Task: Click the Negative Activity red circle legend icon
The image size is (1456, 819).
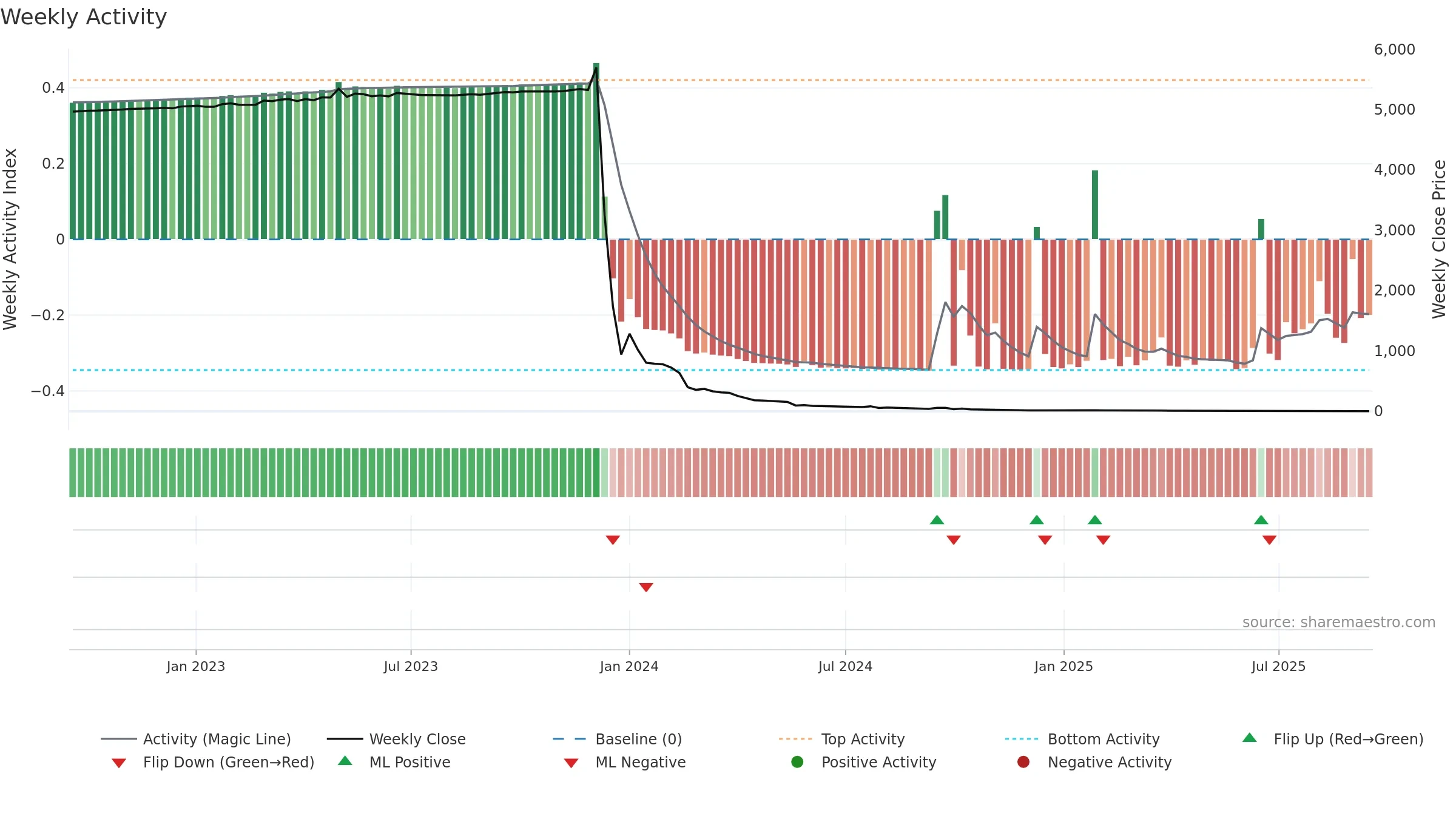Action: [x=1023, y=762]
